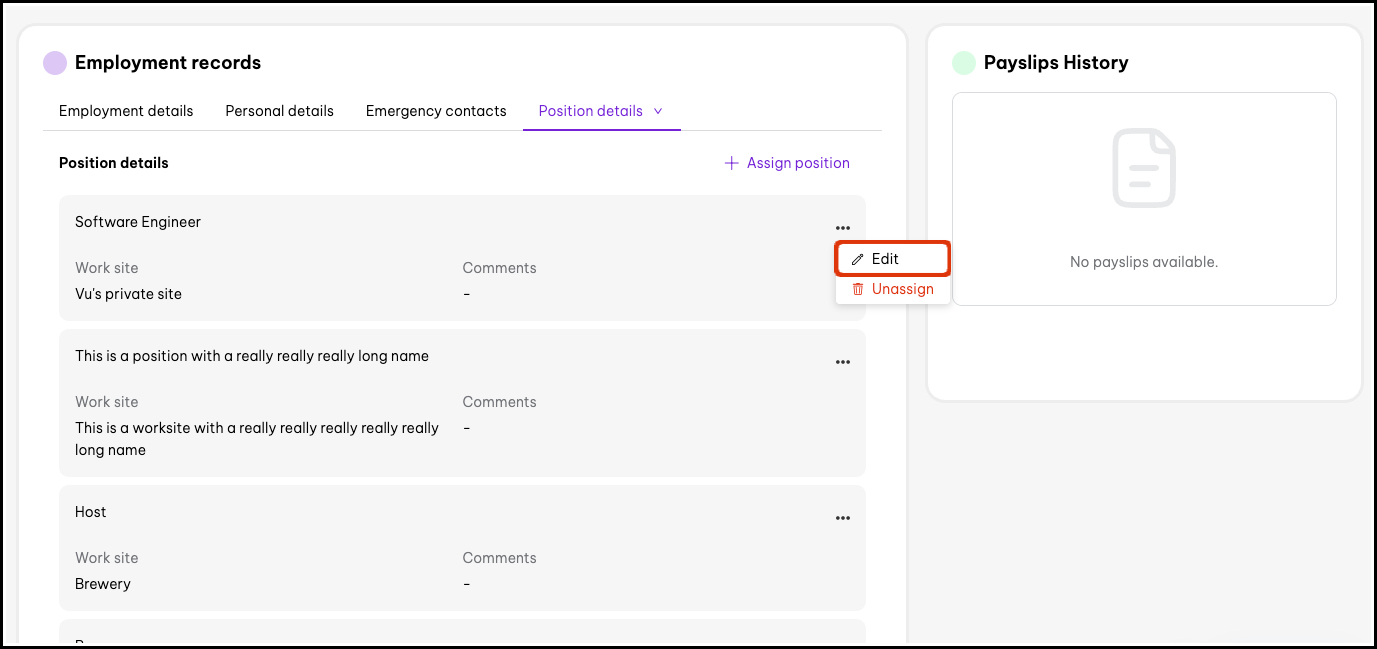Click the trash icon beside Unassign
Viewport: 1377px width, 649px height.
click(x=857, y=289)
